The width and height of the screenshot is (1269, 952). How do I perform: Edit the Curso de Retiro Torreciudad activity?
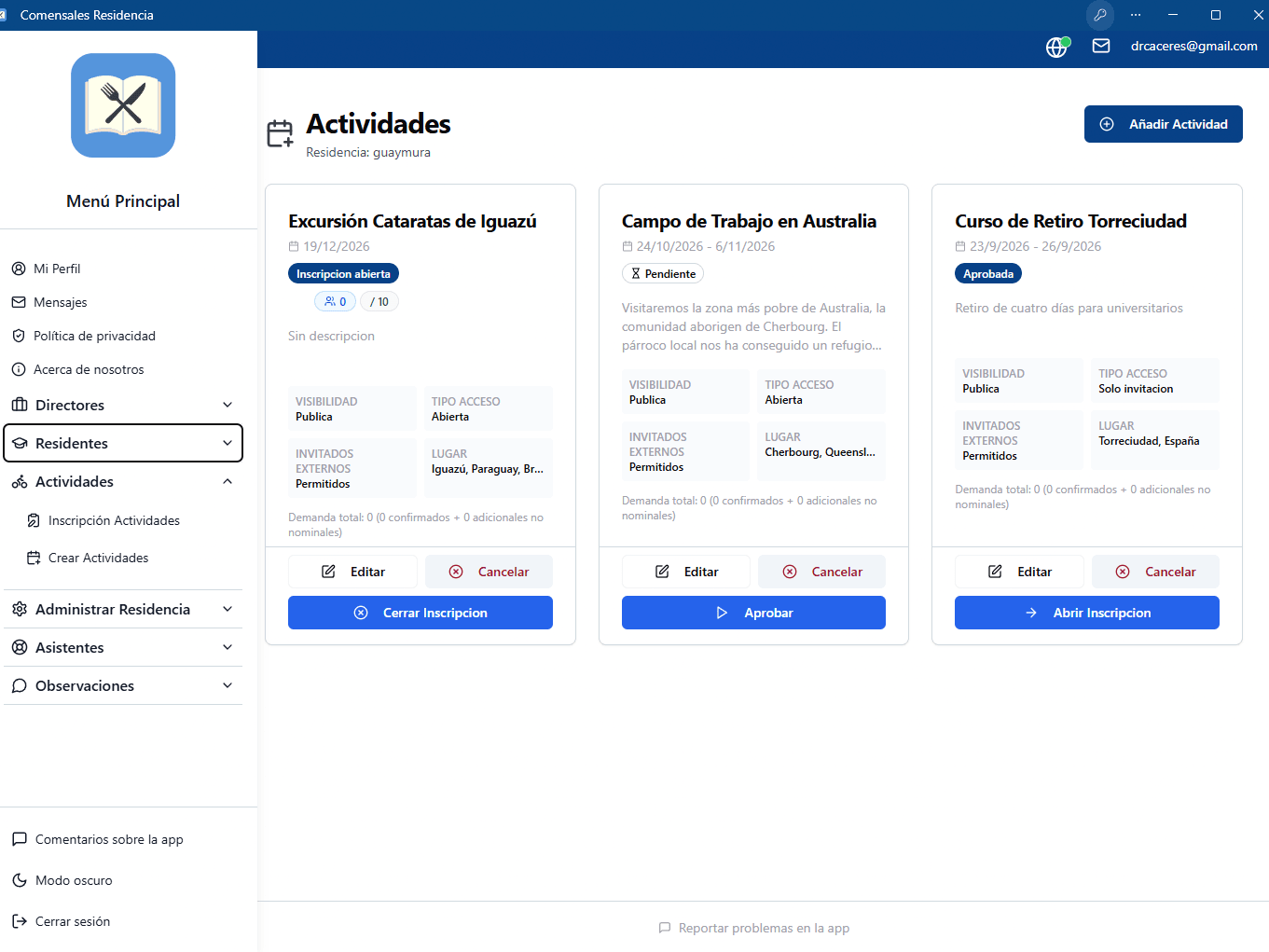[1019, 572]
